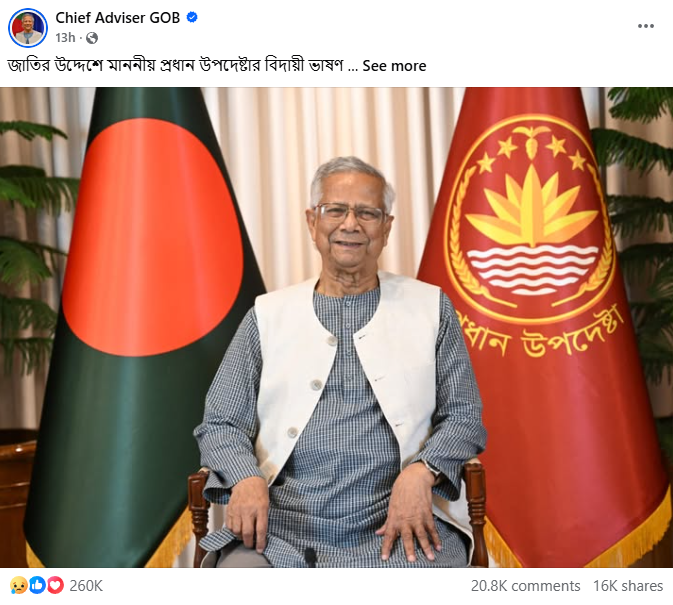Viewport: 673px width, 605px height.
Task: Click the globe public audience icon
Action: 92,38
